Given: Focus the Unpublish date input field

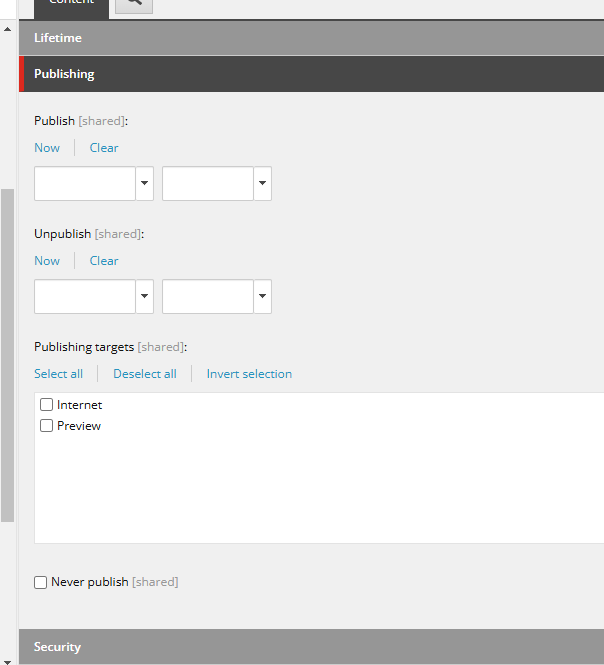Looking at the screenshot, I should point(85,296).
